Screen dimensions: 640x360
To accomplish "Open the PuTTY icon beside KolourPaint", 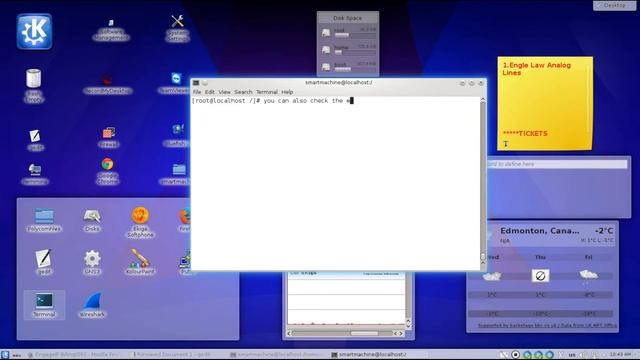I will pyautogui.click(x=186, y=262).
